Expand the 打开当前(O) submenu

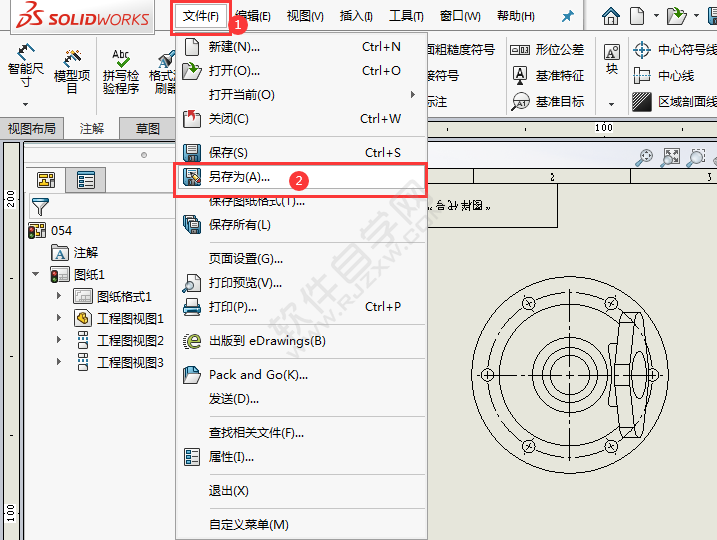coord(301,95)
